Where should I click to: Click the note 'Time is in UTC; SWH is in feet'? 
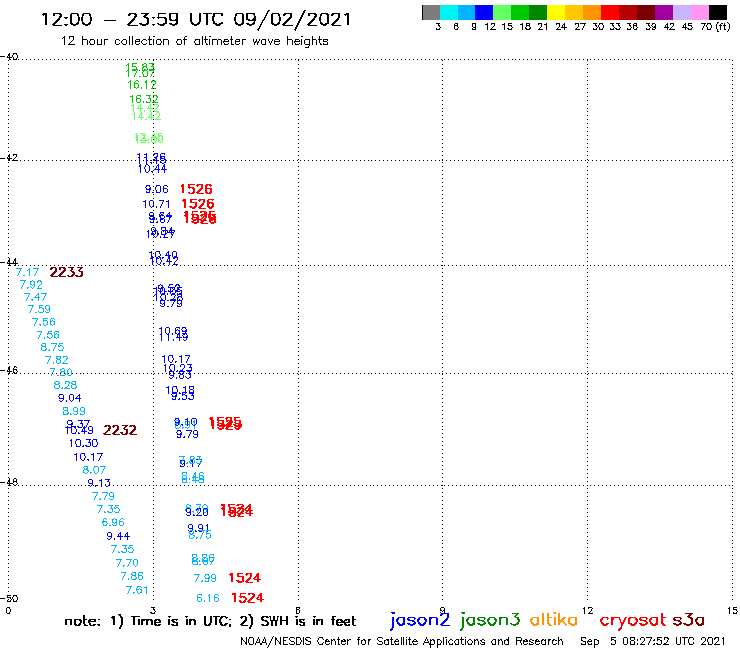click(210, 621)
